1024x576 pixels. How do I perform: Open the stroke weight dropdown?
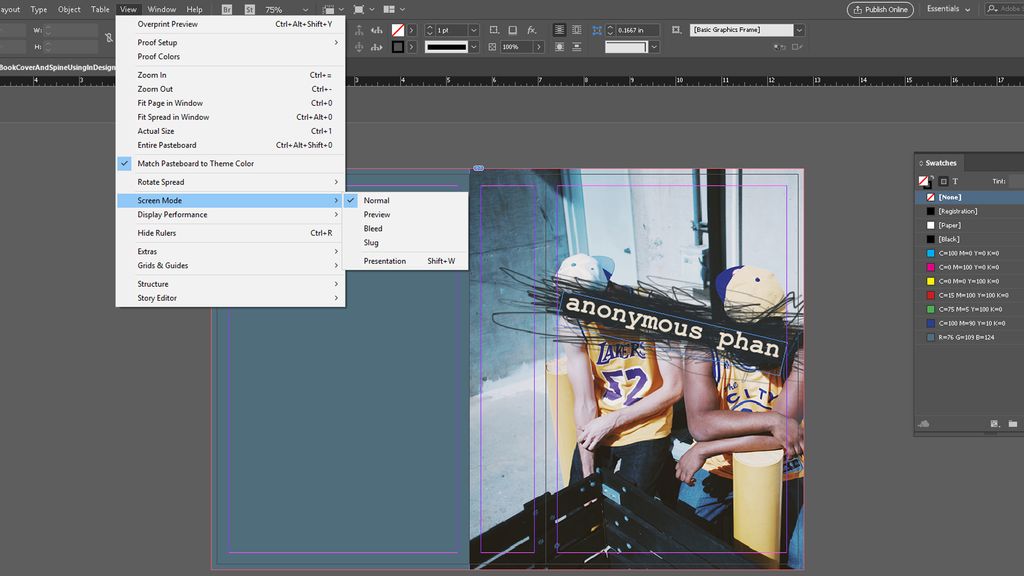pyautogui.click(x=473, y=30)
